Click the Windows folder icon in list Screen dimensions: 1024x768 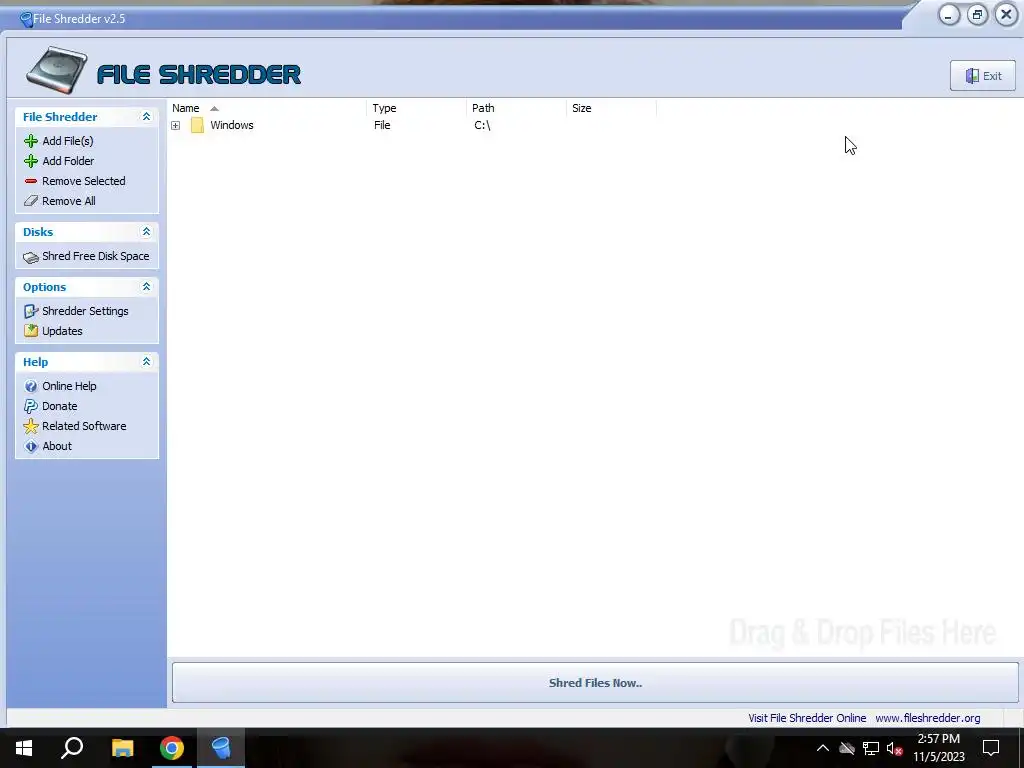(x=197, y=125)
